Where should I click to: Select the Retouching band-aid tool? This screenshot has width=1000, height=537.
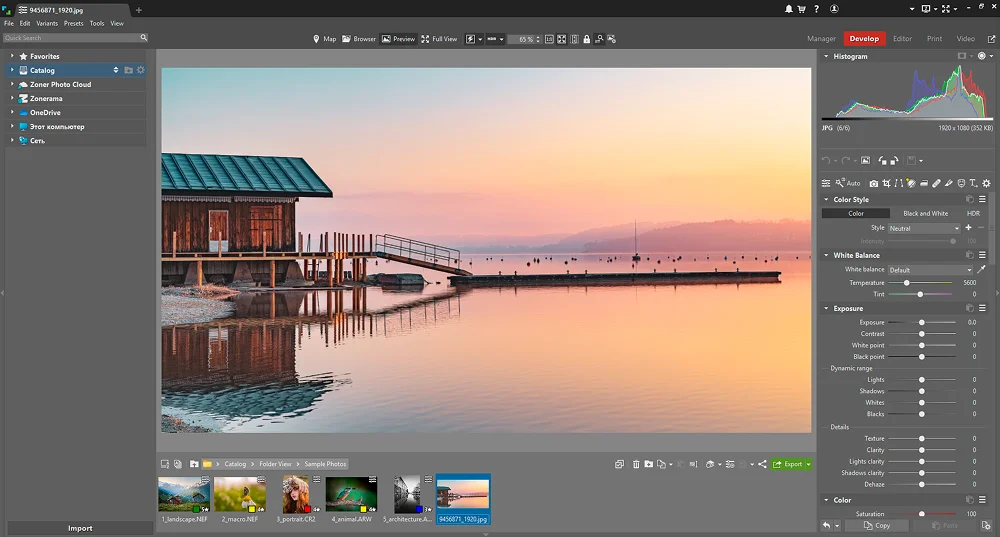tap(936, 183)
